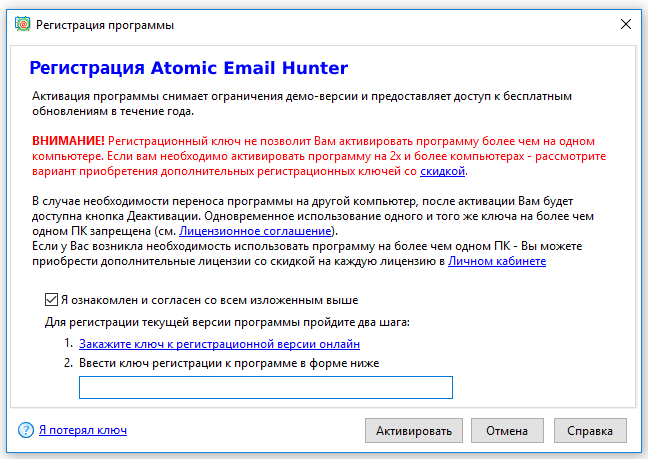Click the 'Отмена' button
Viewport: 649px width, 459px height.
[507, 430]
